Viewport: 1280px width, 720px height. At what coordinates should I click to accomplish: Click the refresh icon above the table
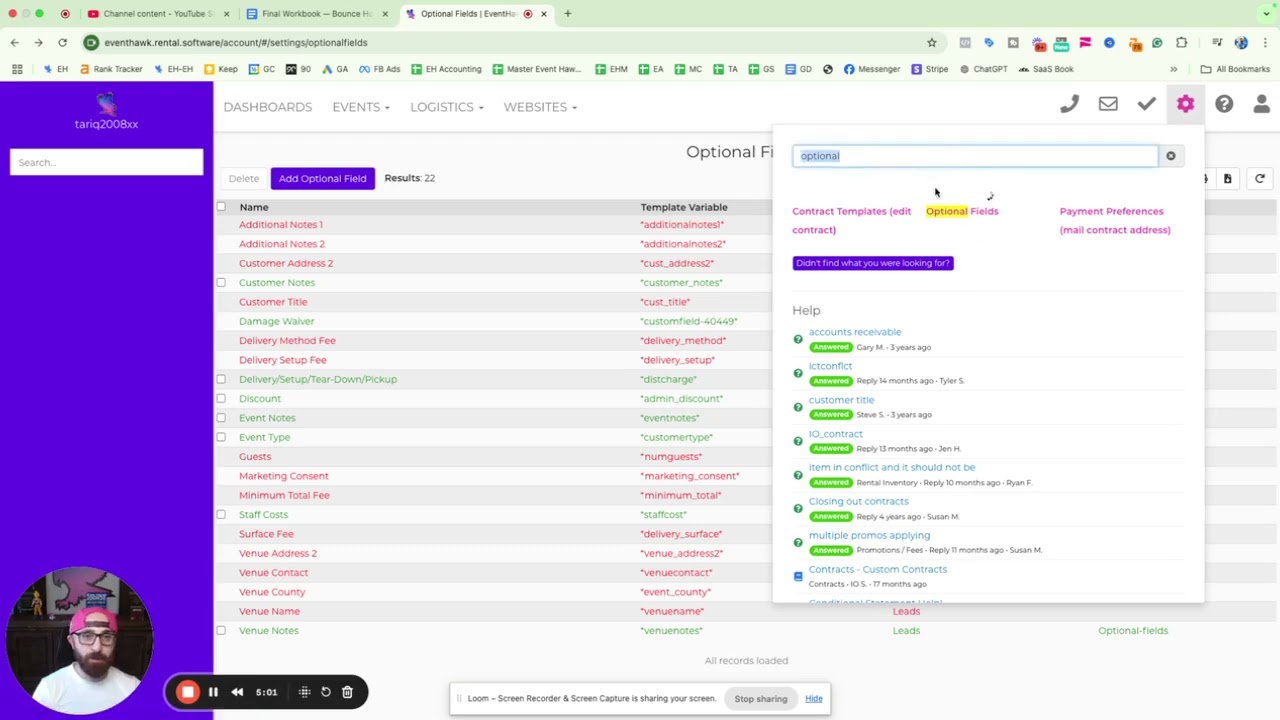point(1260,178)
